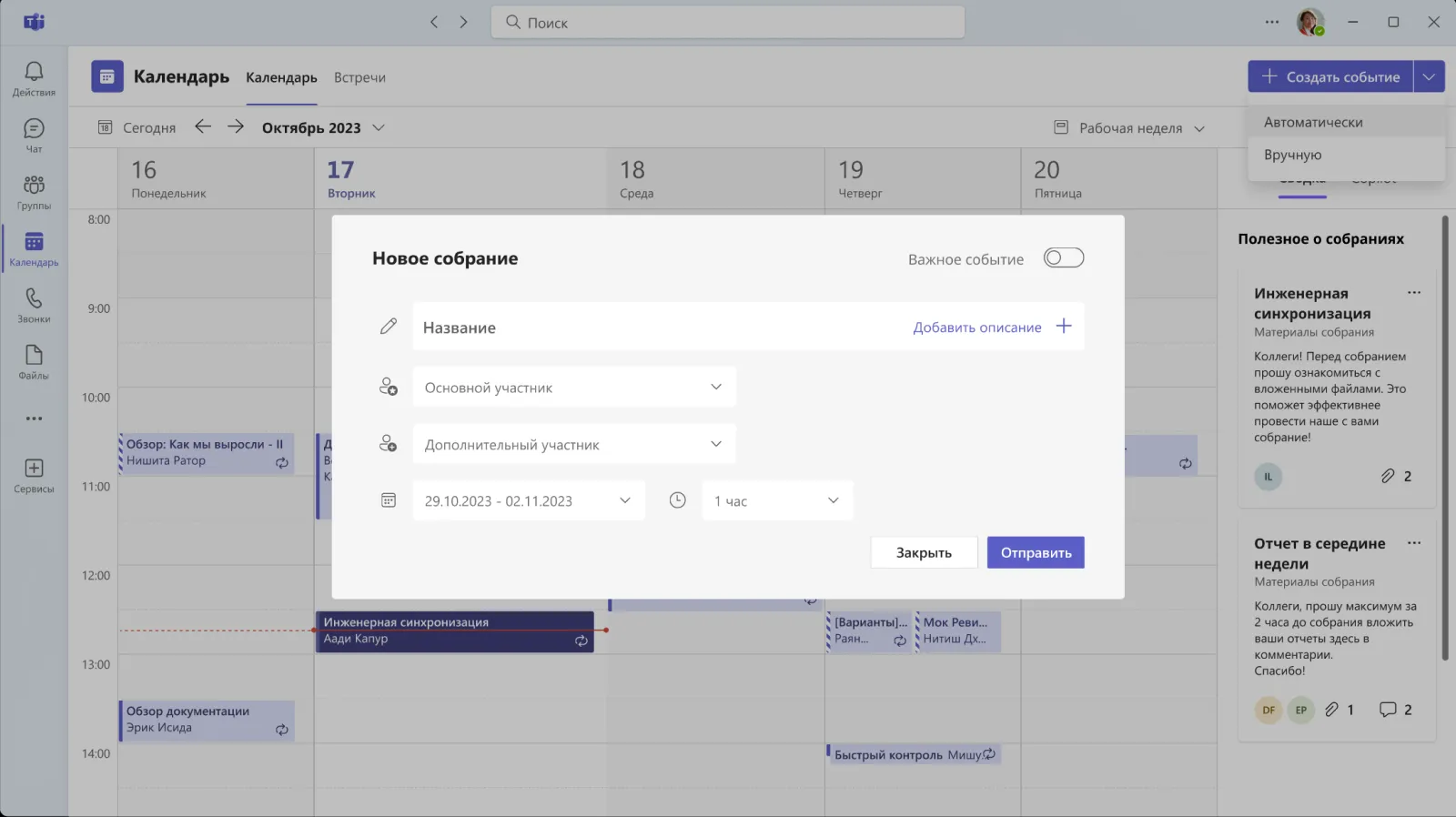The image size is (1456, 817).
Task: Open the create event dropdown arrow
Action: point(1430,77)
